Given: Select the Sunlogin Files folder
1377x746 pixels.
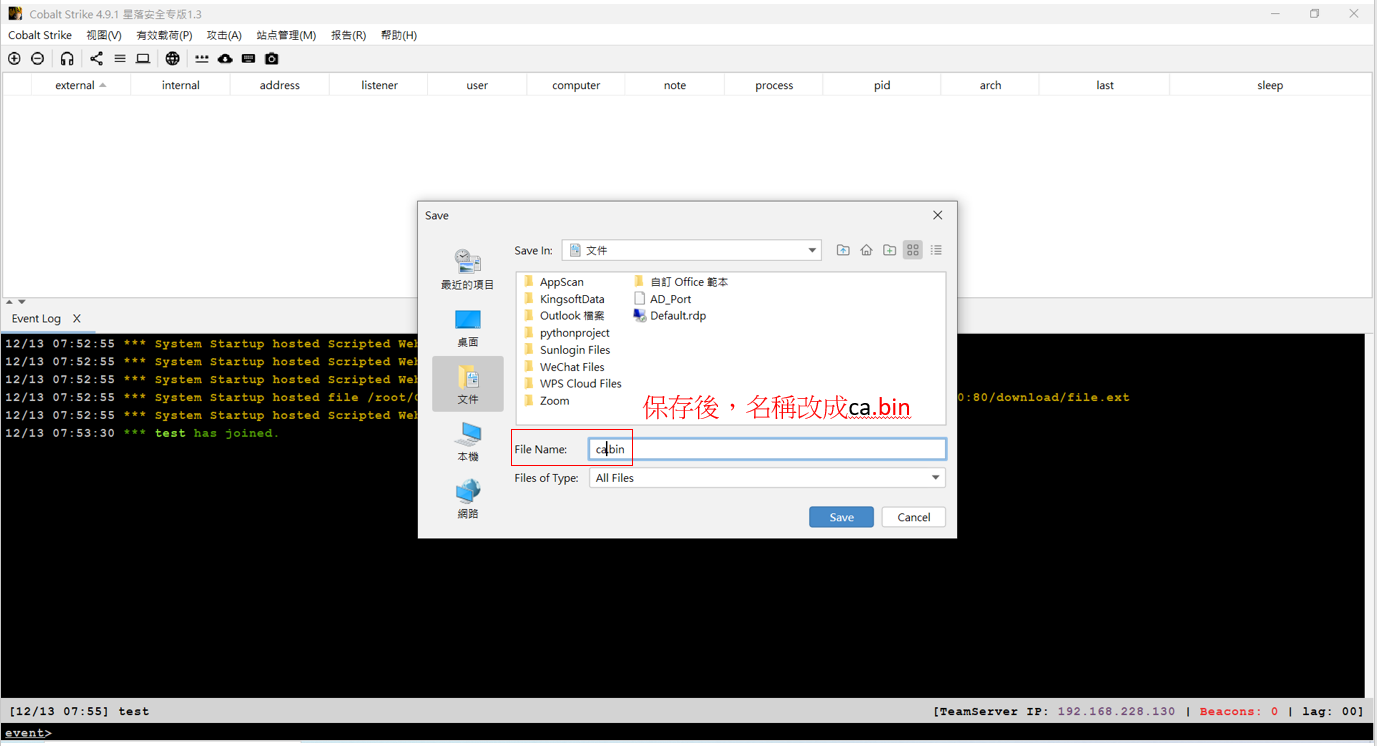Looking at the screenshot, I should (566, 350).
